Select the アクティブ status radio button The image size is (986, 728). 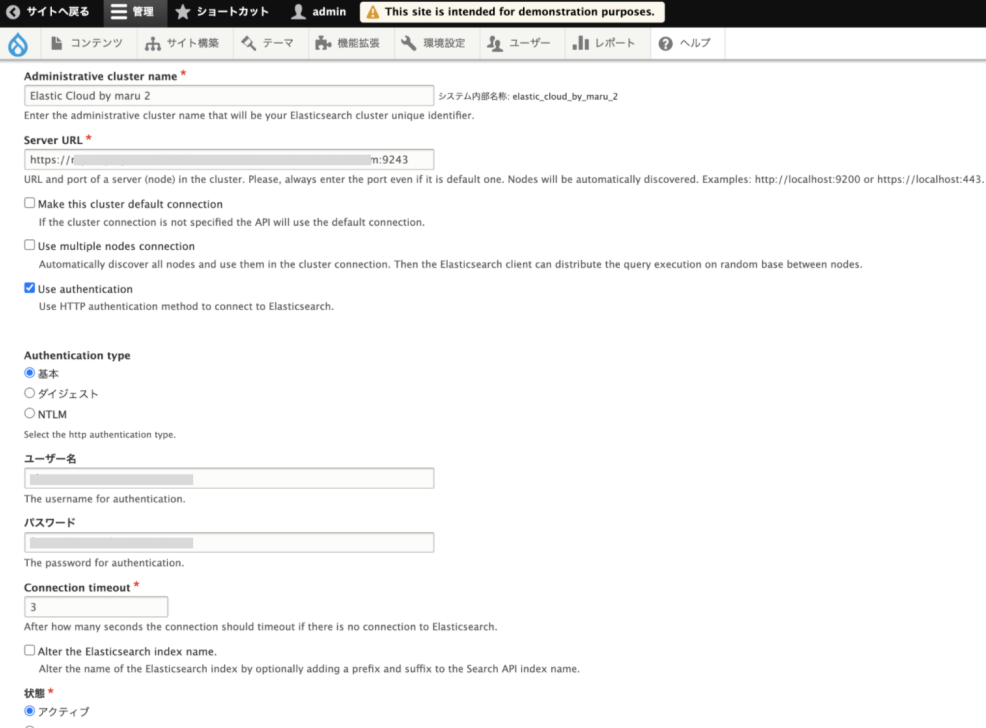pyautogui.click(x=30, y=711)
